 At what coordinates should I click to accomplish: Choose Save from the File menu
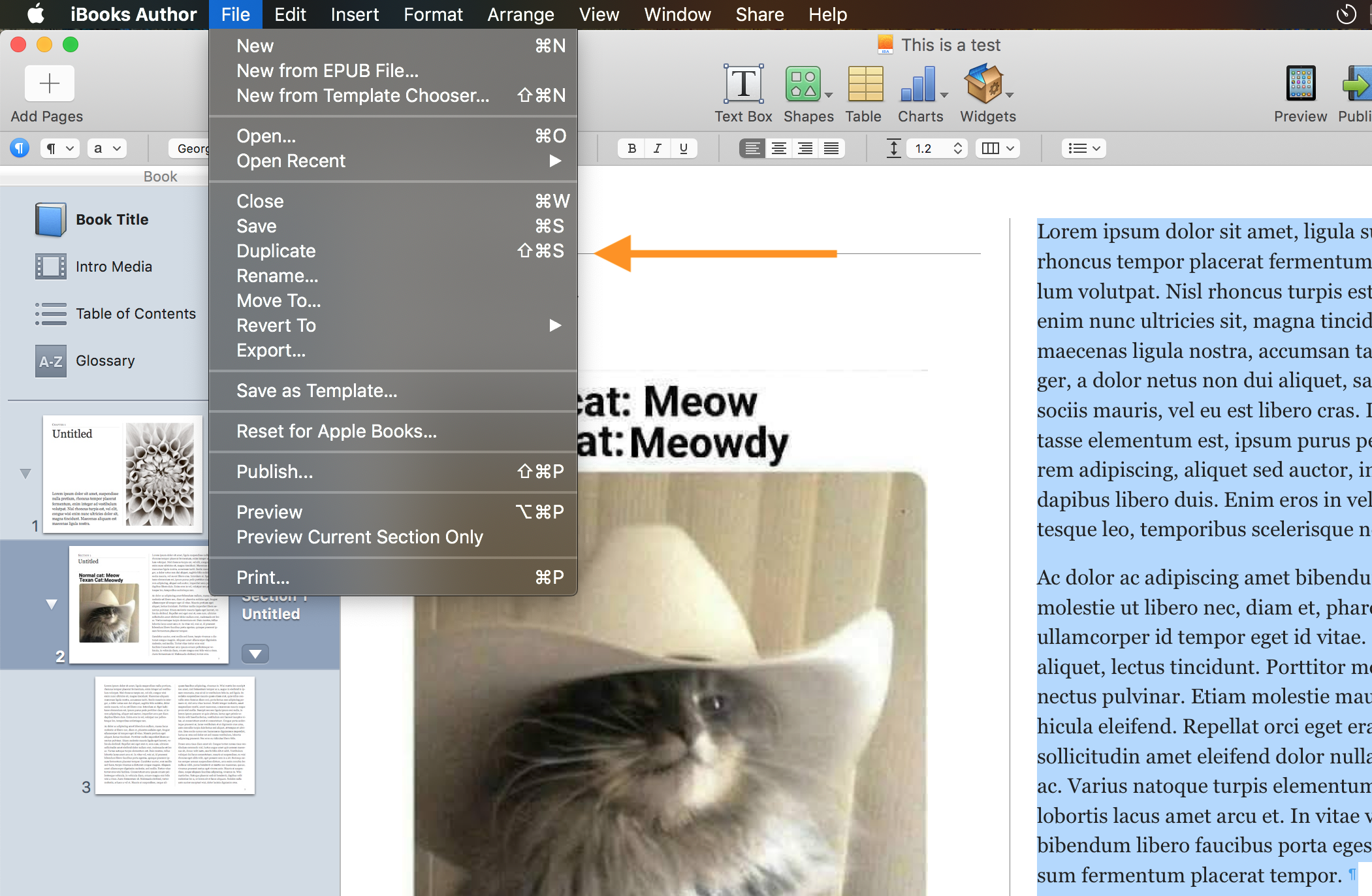(x=393, y=226)
